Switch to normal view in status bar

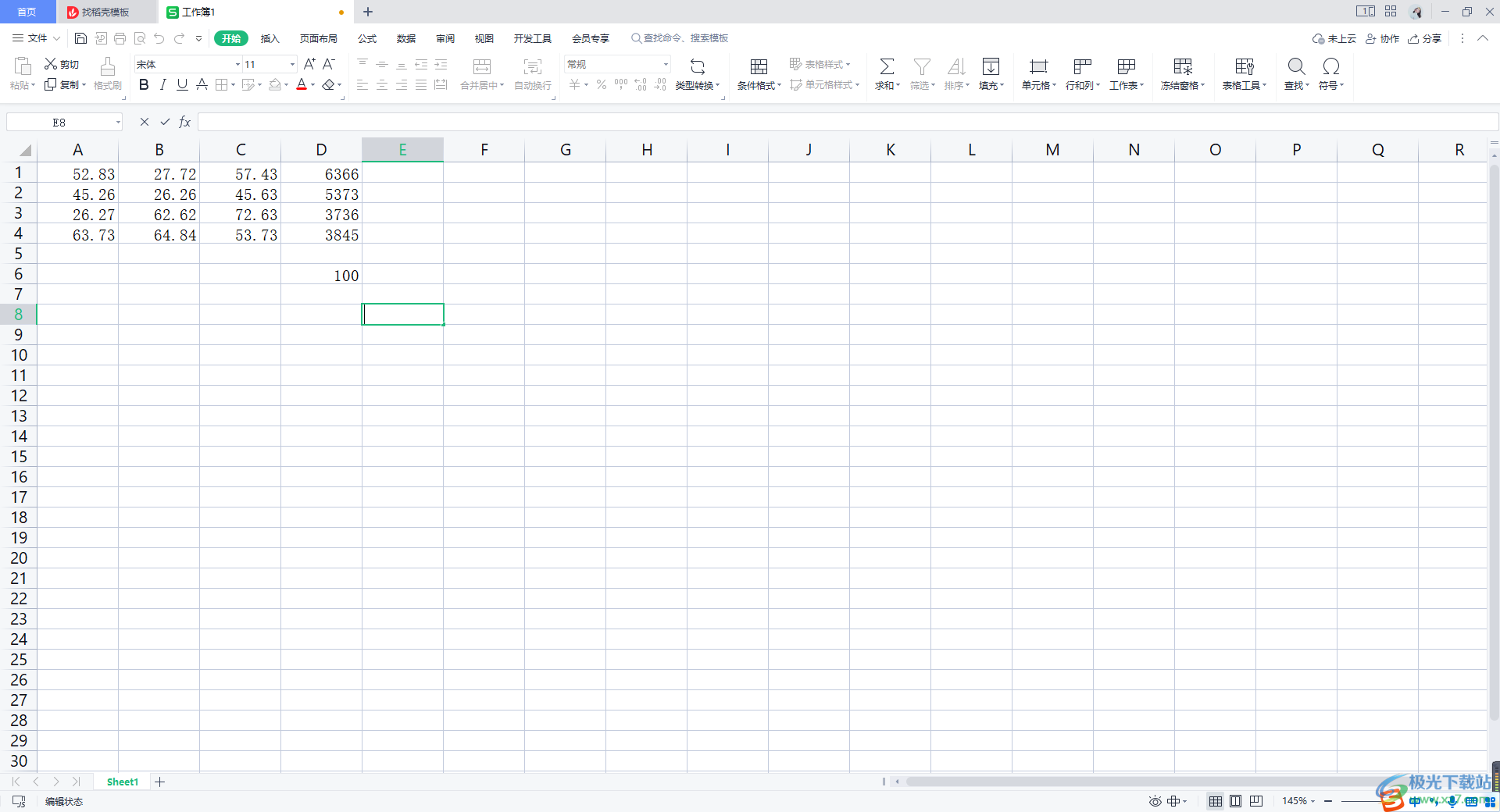click(1216, 801)
